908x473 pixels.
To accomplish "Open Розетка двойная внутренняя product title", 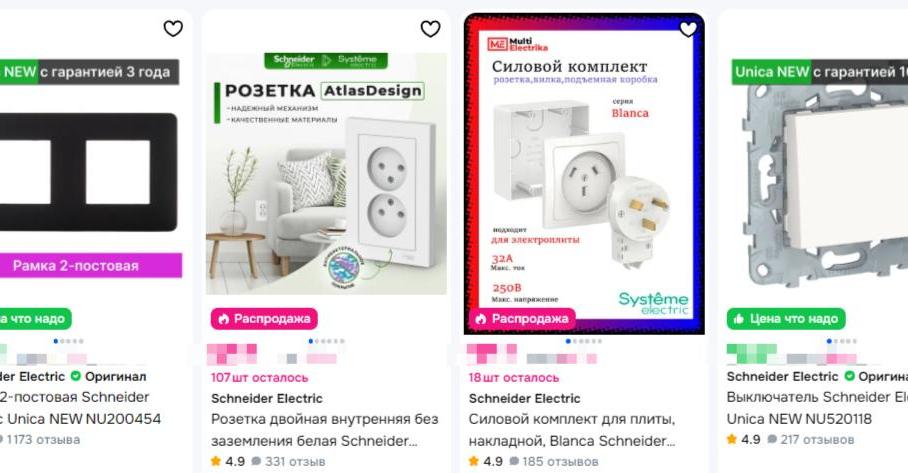I will coord(324,430).
